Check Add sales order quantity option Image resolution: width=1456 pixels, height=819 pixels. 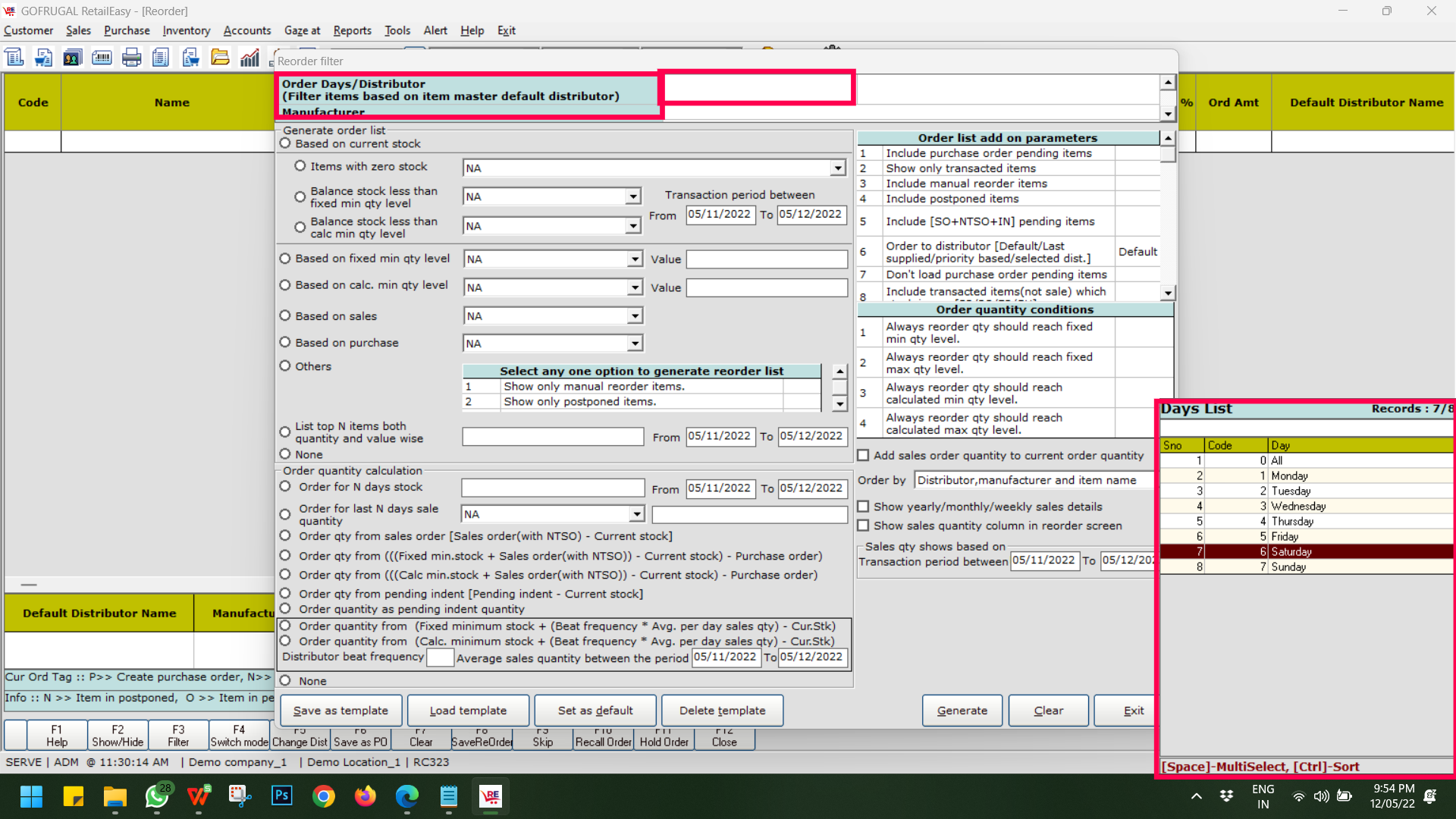point(863,455)
